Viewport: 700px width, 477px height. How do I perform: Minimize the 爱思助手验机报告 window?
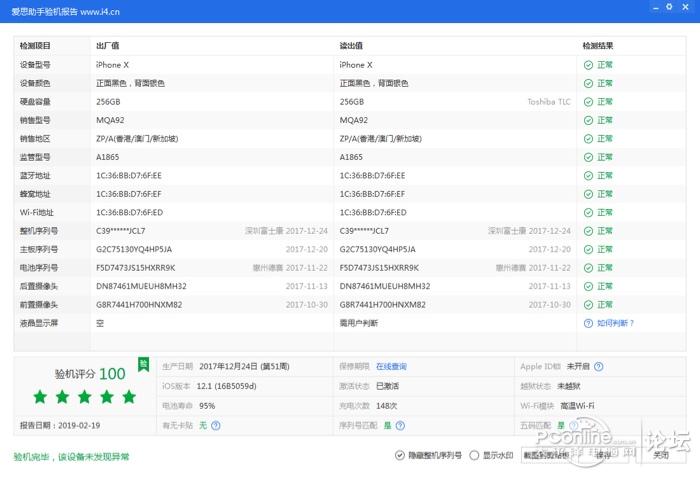click(655, 8)
